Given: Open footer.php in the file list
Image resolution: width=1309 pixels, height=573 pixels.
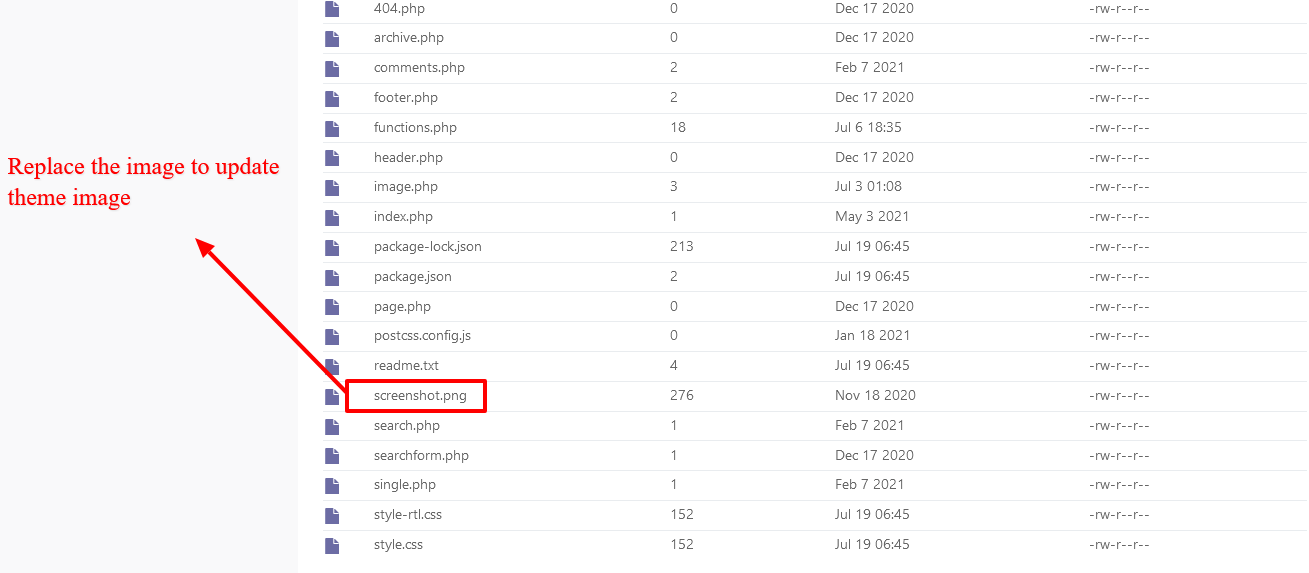Looking at the screenshot, I should [406, 98].
